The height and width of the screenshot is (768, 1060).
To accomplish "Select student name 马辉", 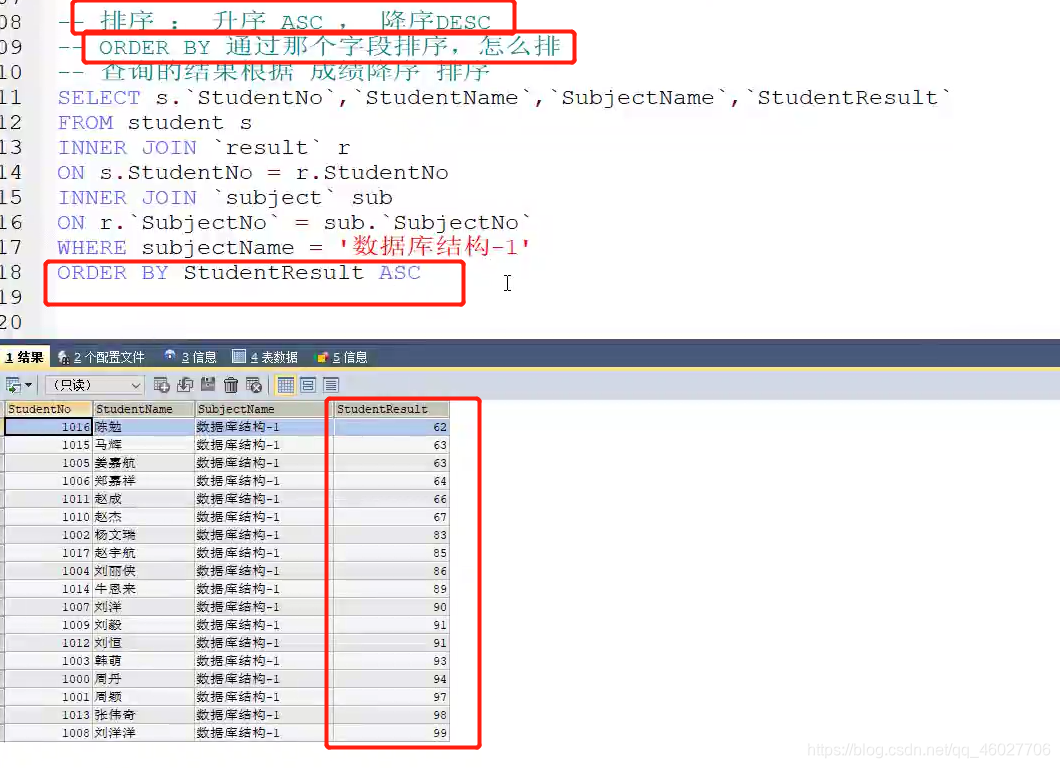I will (x=143, y=445).
